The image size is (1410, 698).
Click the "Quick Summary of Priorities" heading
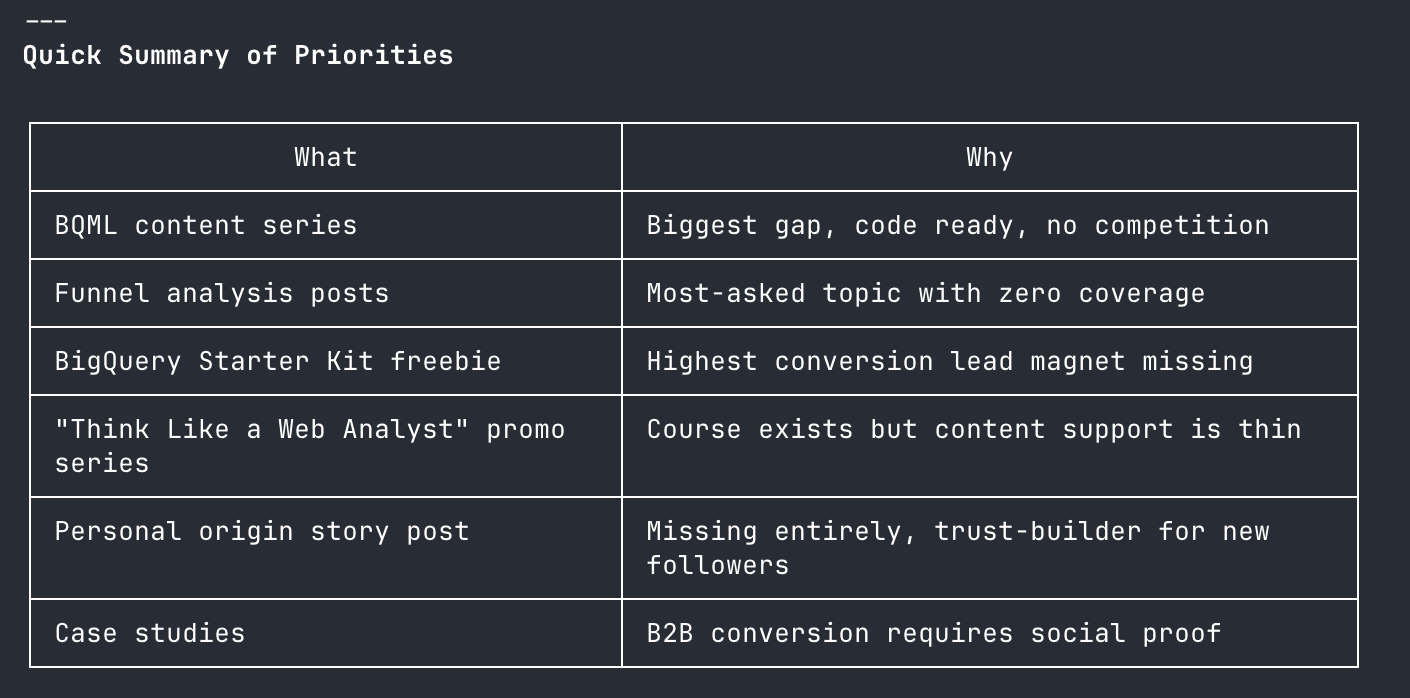pos(237,55)
